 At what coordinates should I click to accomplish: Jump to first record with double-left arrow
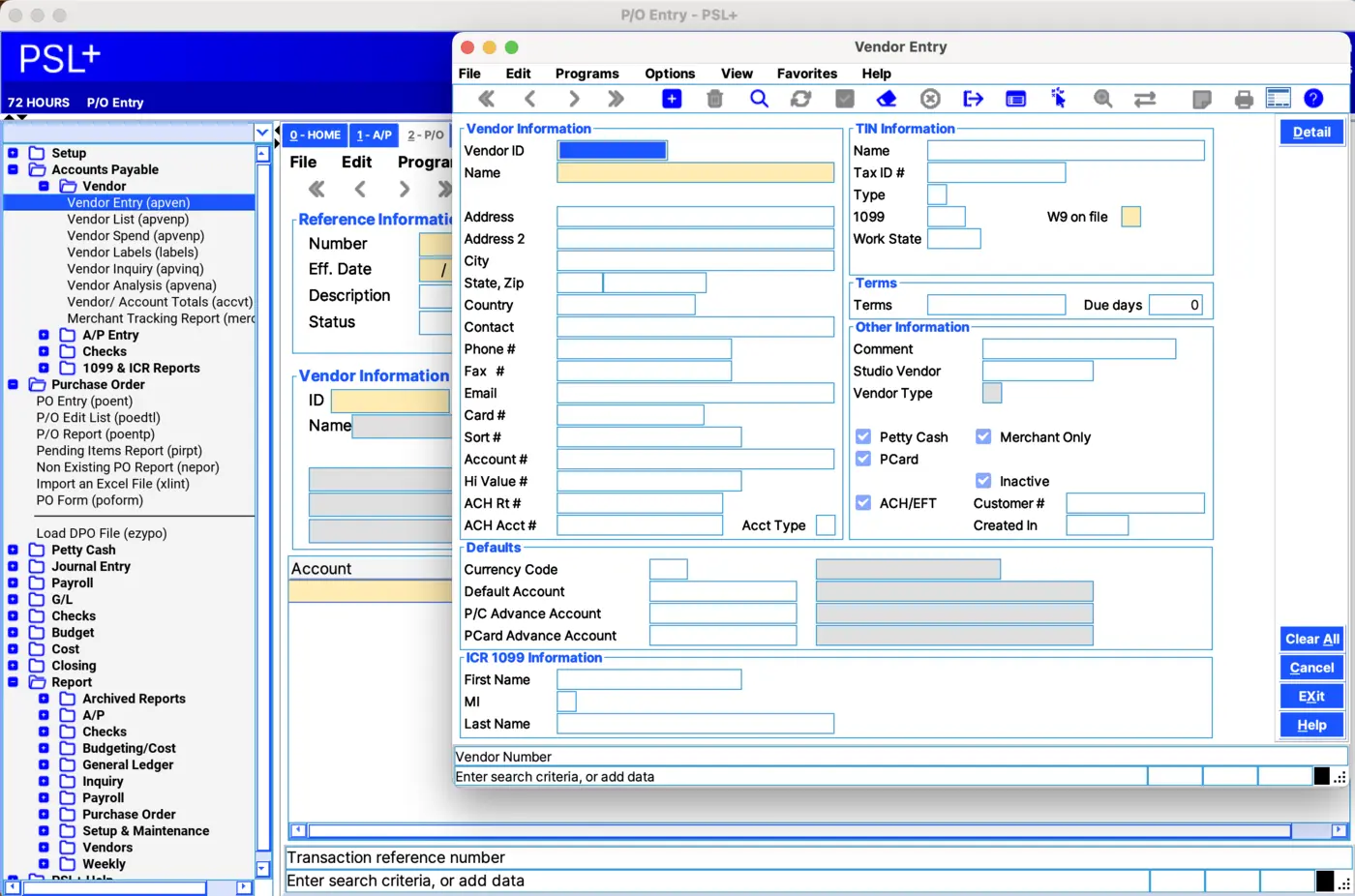pyautogui.click(x=487, y=99)
